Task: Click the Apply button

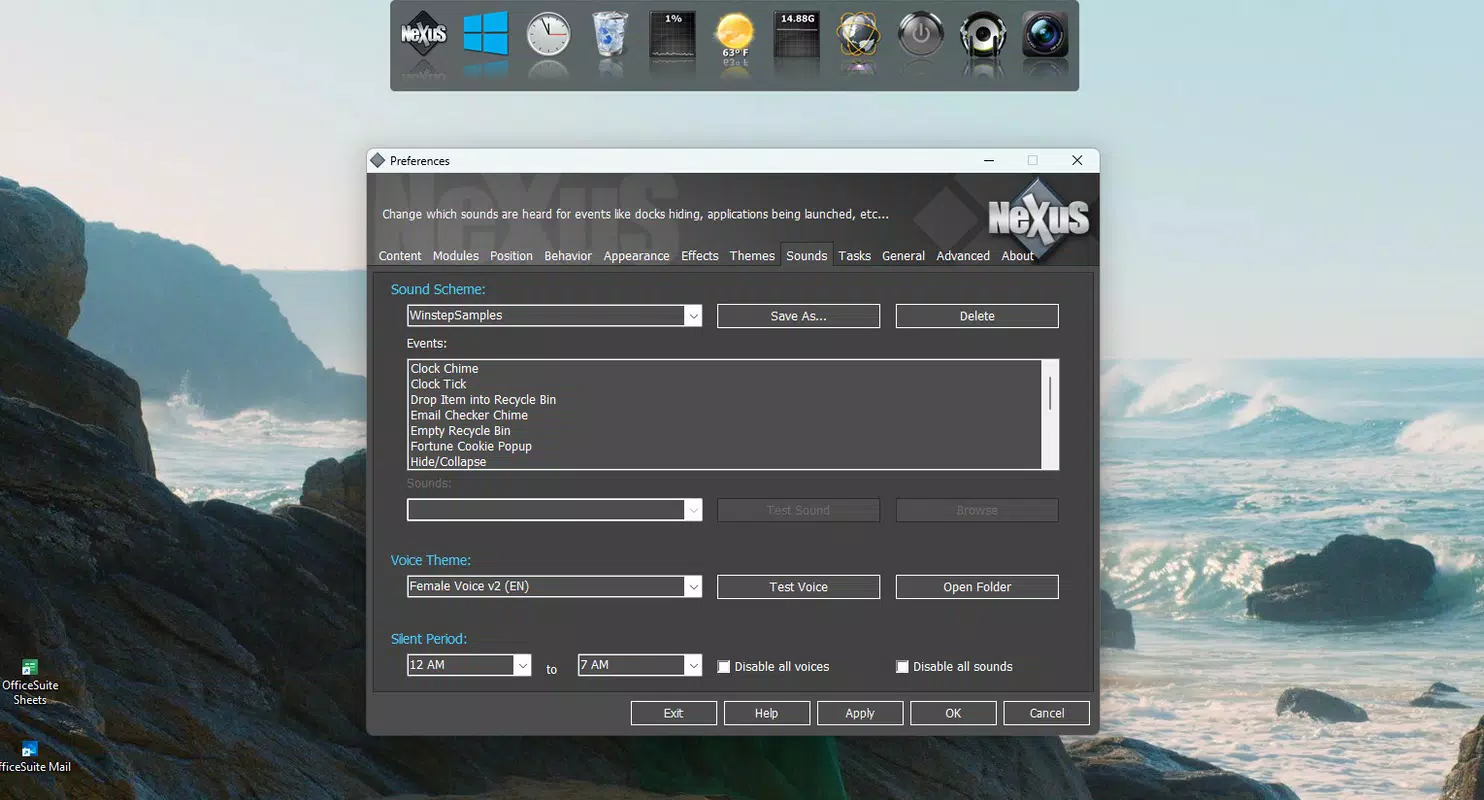Action: pos(860,713)
